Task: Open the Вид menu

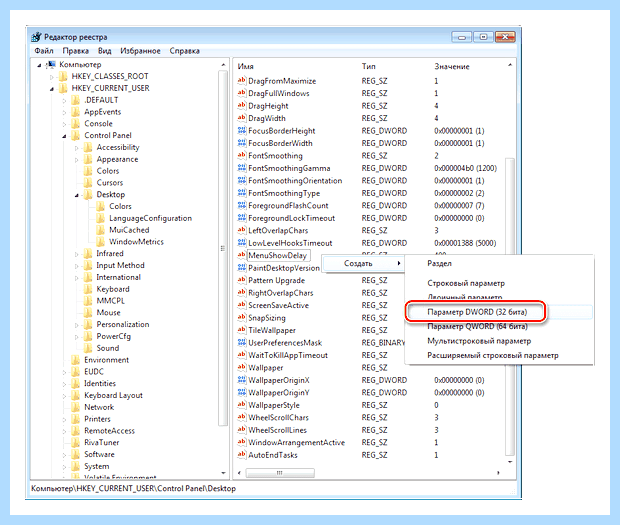Action: tap(104, 51)
